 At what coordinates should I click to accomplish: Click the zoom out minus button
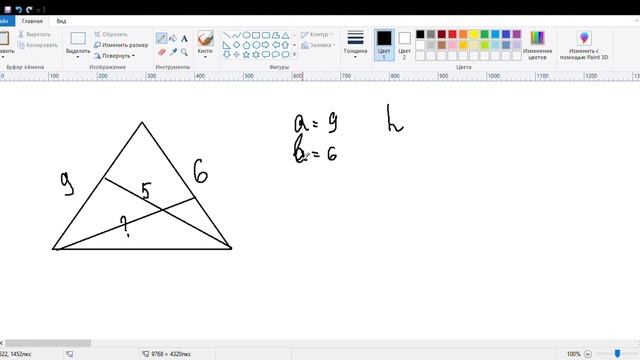coord(588,354)
